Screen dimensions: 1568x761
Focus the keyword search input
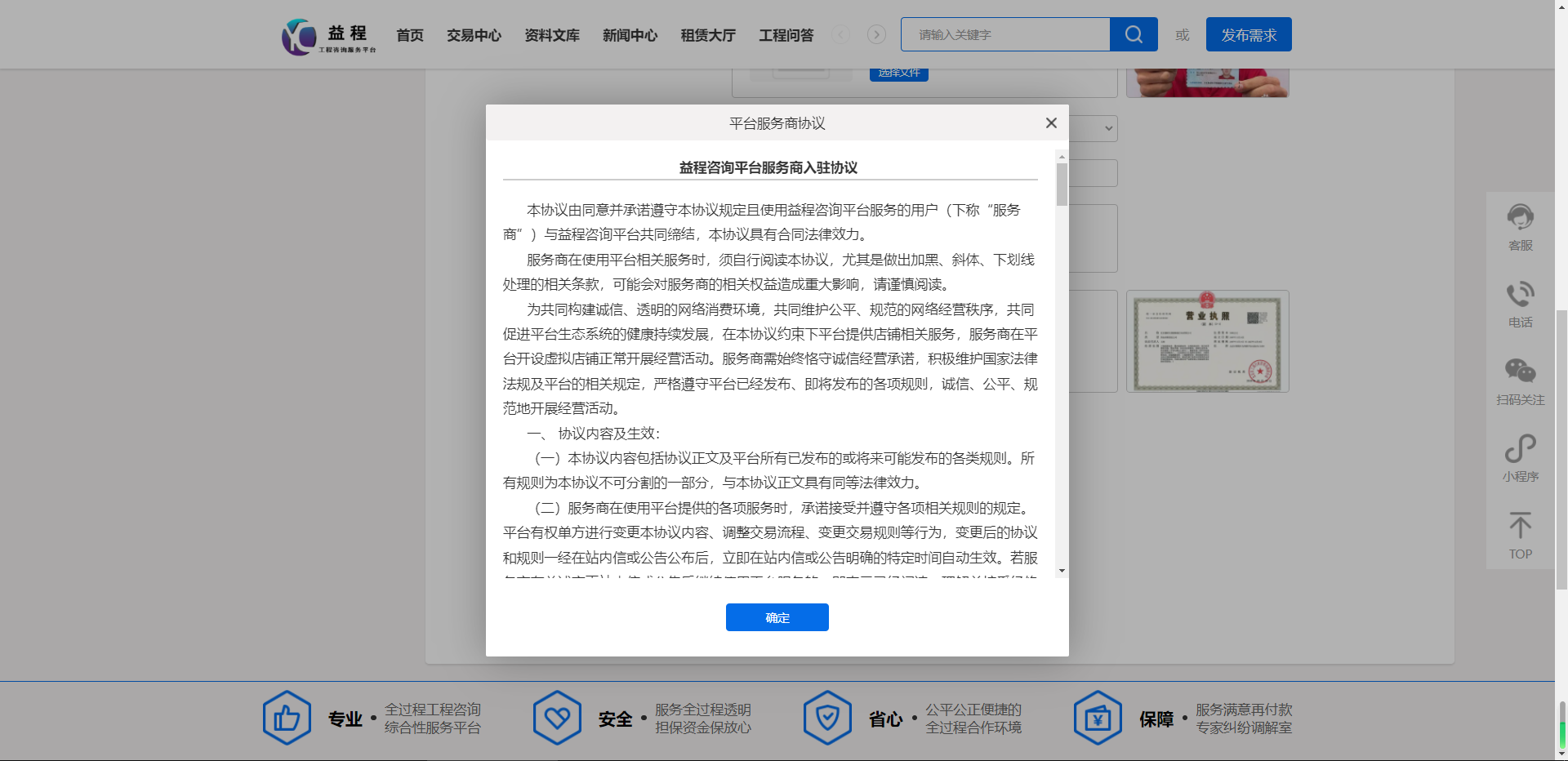[1005, 34]
